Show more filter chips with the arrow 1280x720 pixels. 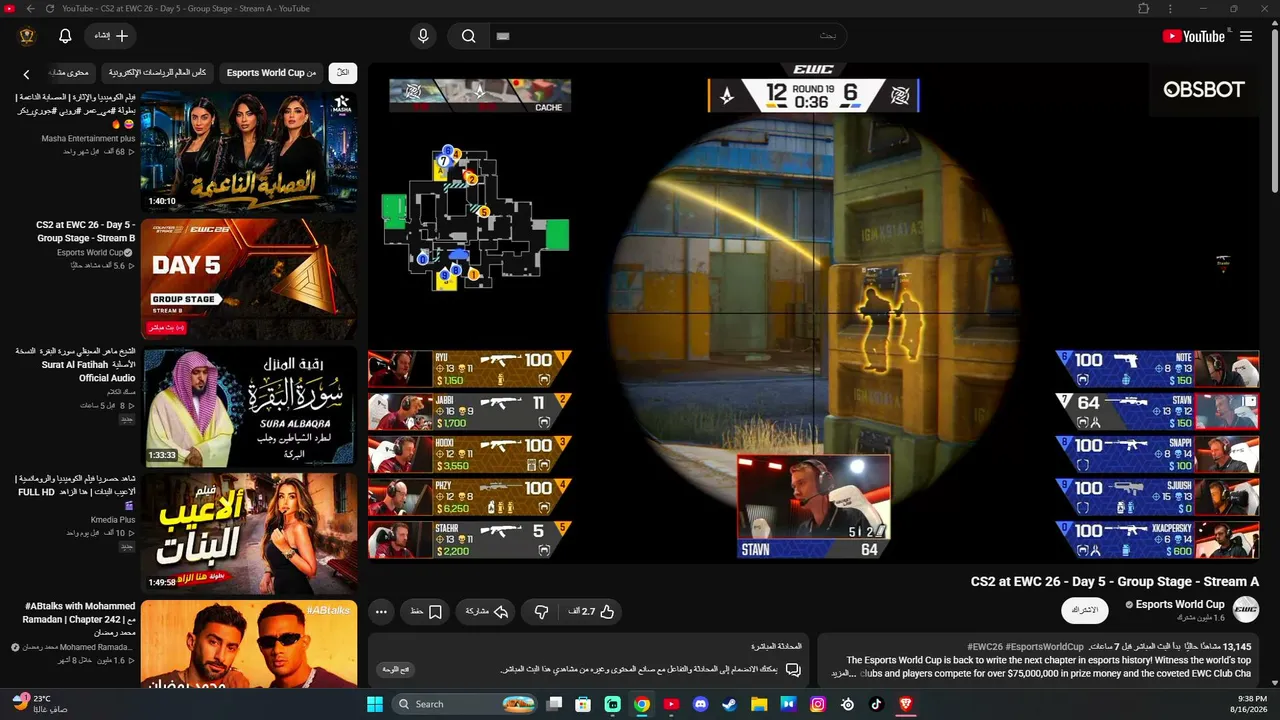(27, 73)
